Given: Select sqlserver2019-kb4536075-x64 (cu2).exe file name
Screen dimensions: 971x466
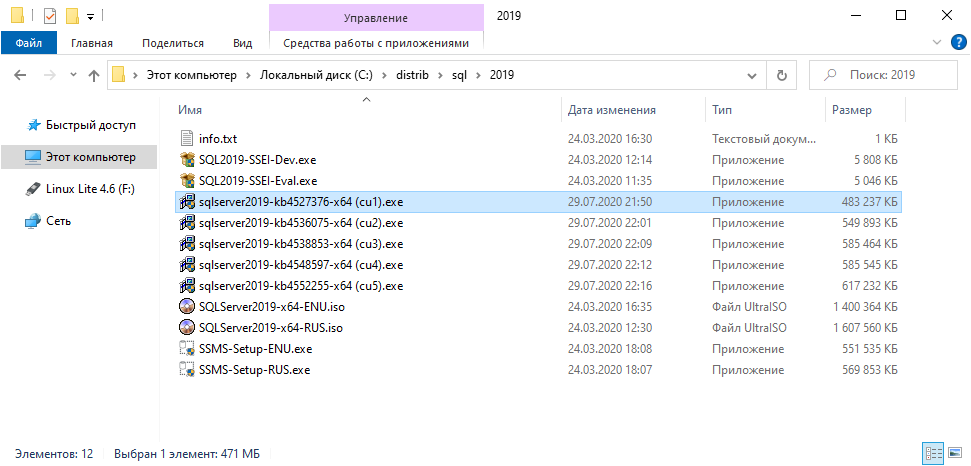Looking at the screenshot, I should pos(301,223).
